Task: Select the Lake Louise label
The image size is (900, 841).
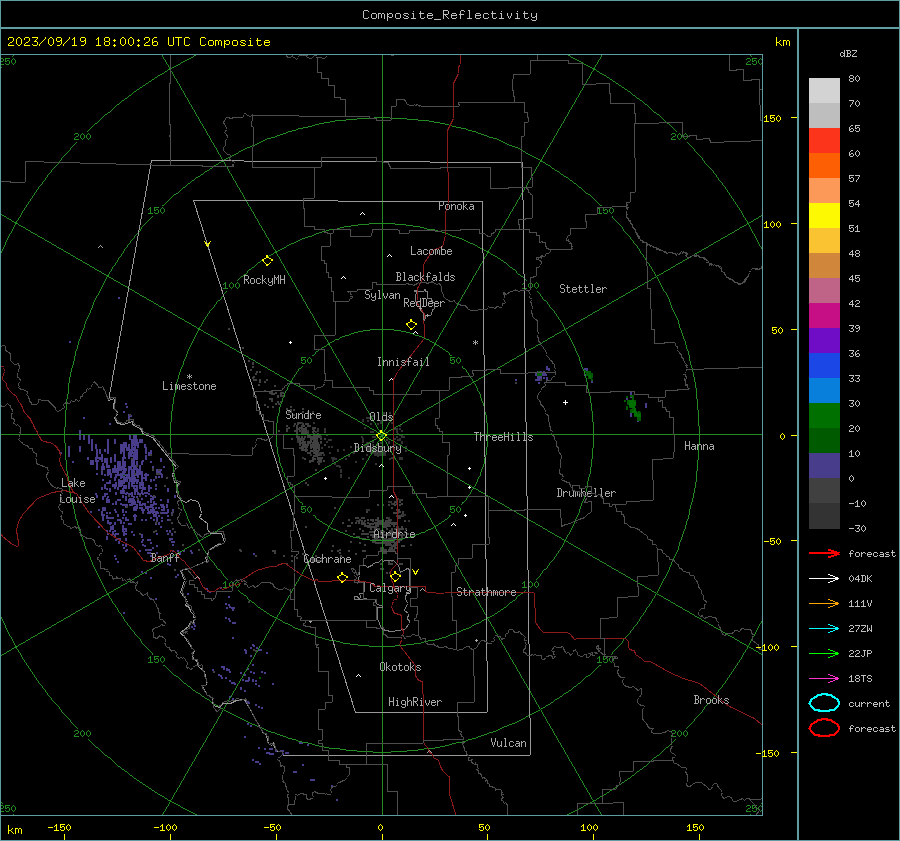Action: (77, 491)
